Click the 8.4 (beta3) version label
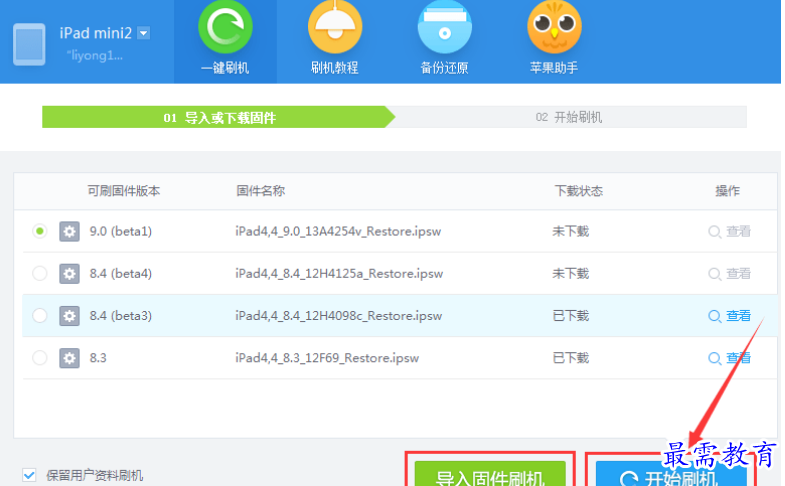Viewport: 785px width, 486px height. pyautogui.click(x=121, y=316)
